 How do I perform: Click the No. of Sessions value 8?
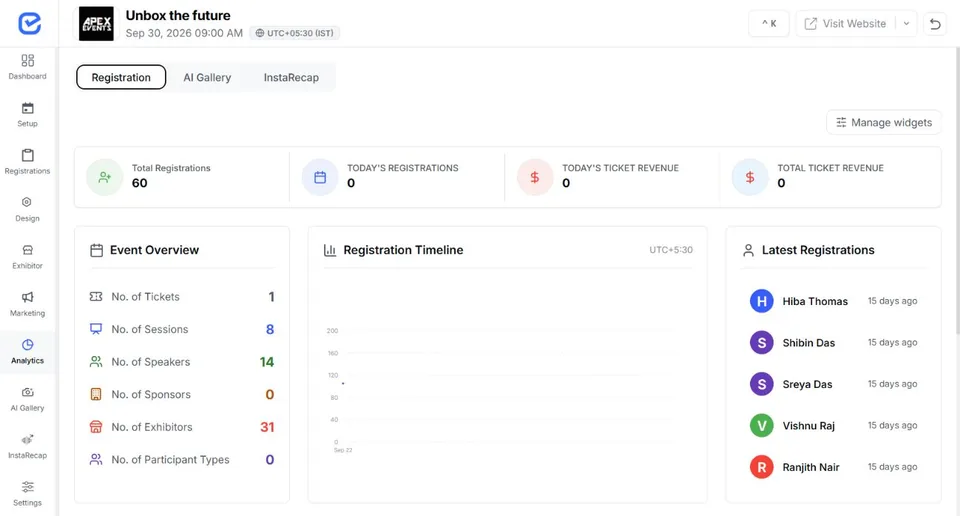coord(270,329)
